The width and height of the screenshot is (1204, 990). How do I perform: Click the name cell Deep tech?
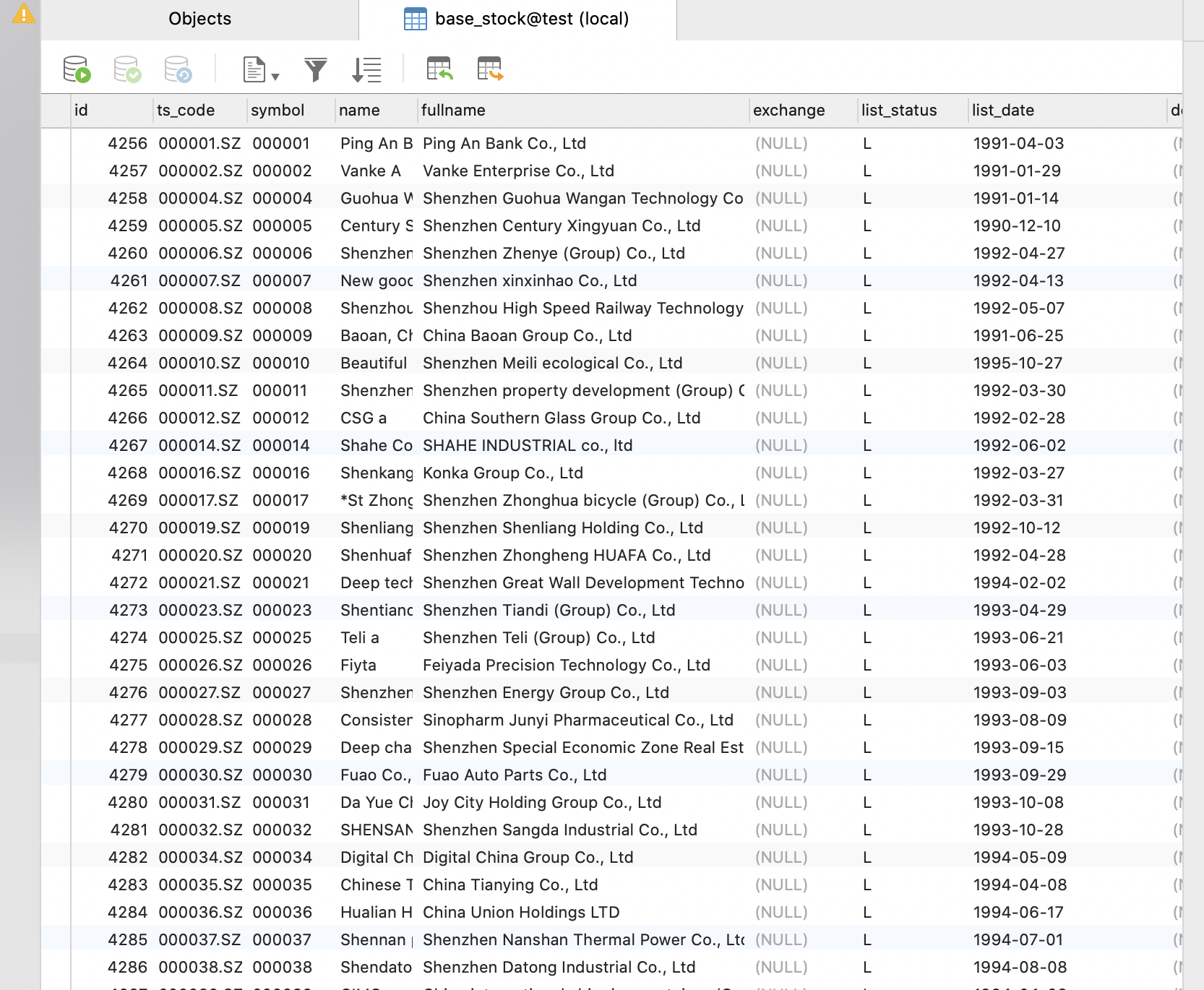tap(377, 583)
